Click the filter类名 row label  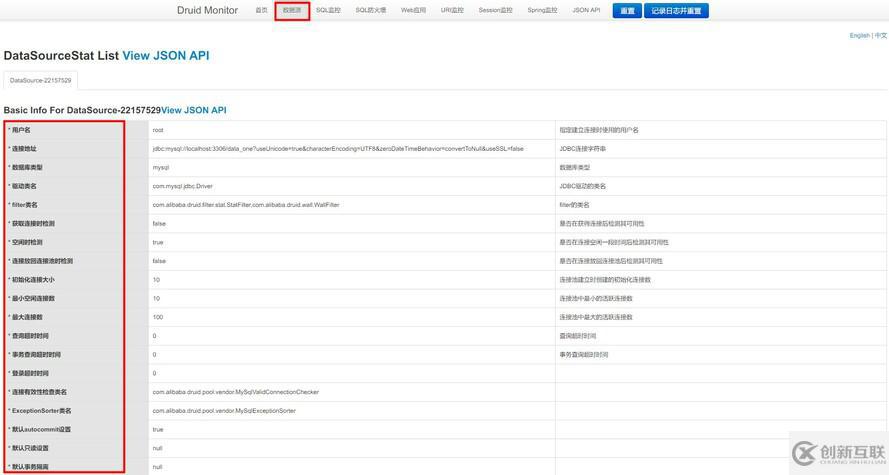pyautogui.click(x=25, y=205)
